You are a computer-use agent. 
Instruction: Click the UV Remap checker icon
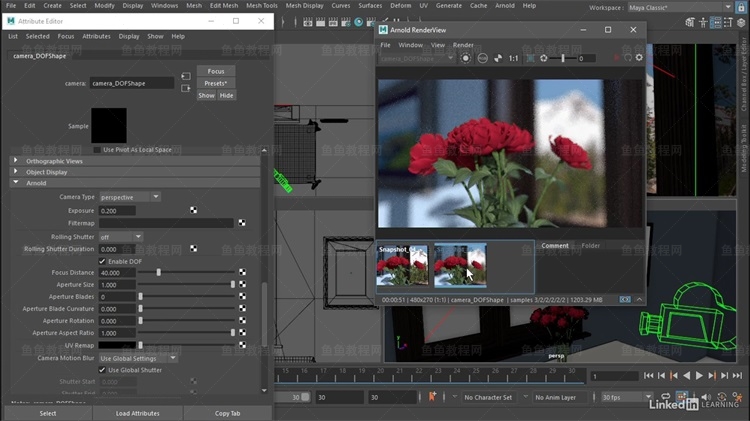(x=243, y=345)
